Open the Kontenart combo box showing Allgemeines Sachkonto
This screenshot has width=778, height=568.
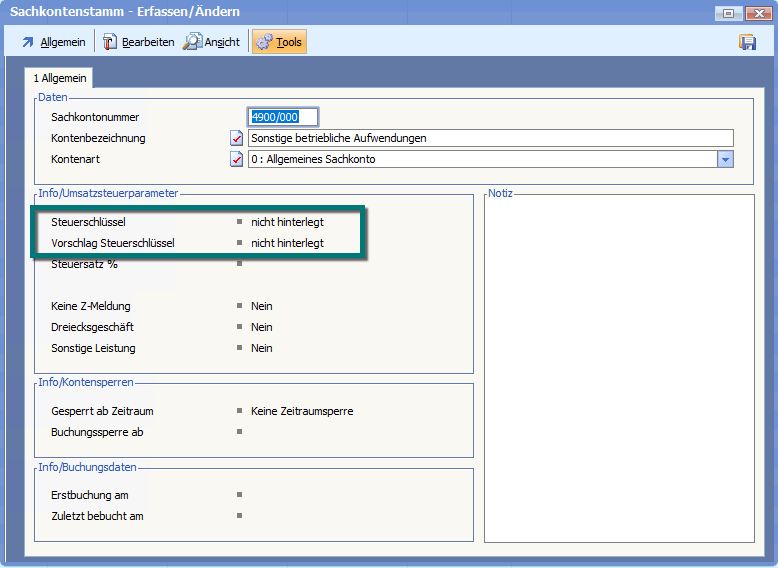click(480, 159)
